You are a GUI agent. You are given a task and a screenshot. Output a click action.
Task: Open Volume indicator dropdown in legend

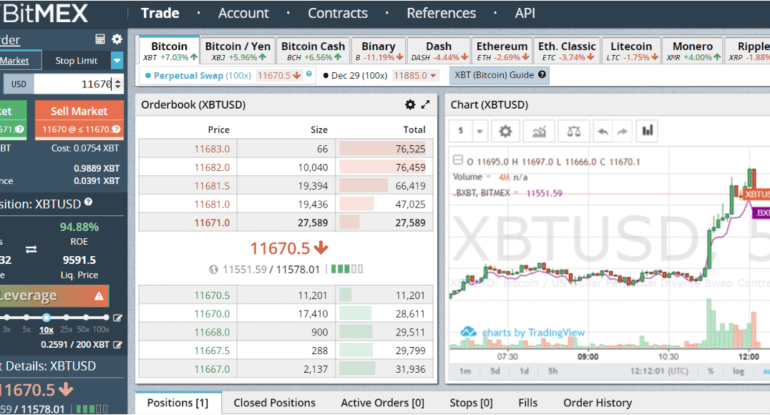click(489, 176)
